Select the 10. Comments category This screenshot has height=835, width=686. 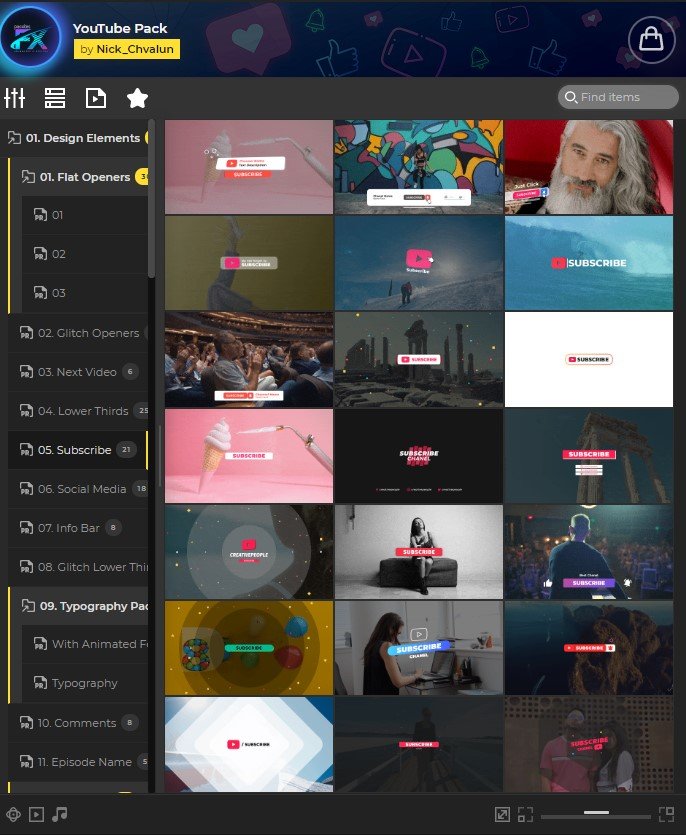coord(76,723)
